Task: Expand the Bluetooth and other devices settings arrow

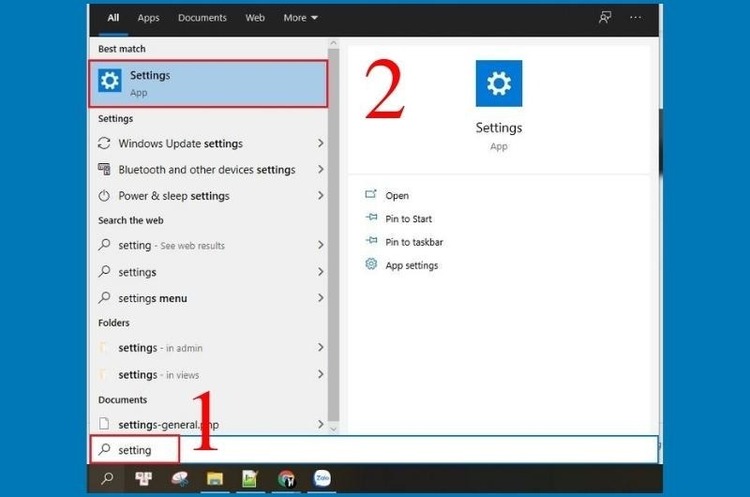Action: pyautogui.click(x=320, y=170)
